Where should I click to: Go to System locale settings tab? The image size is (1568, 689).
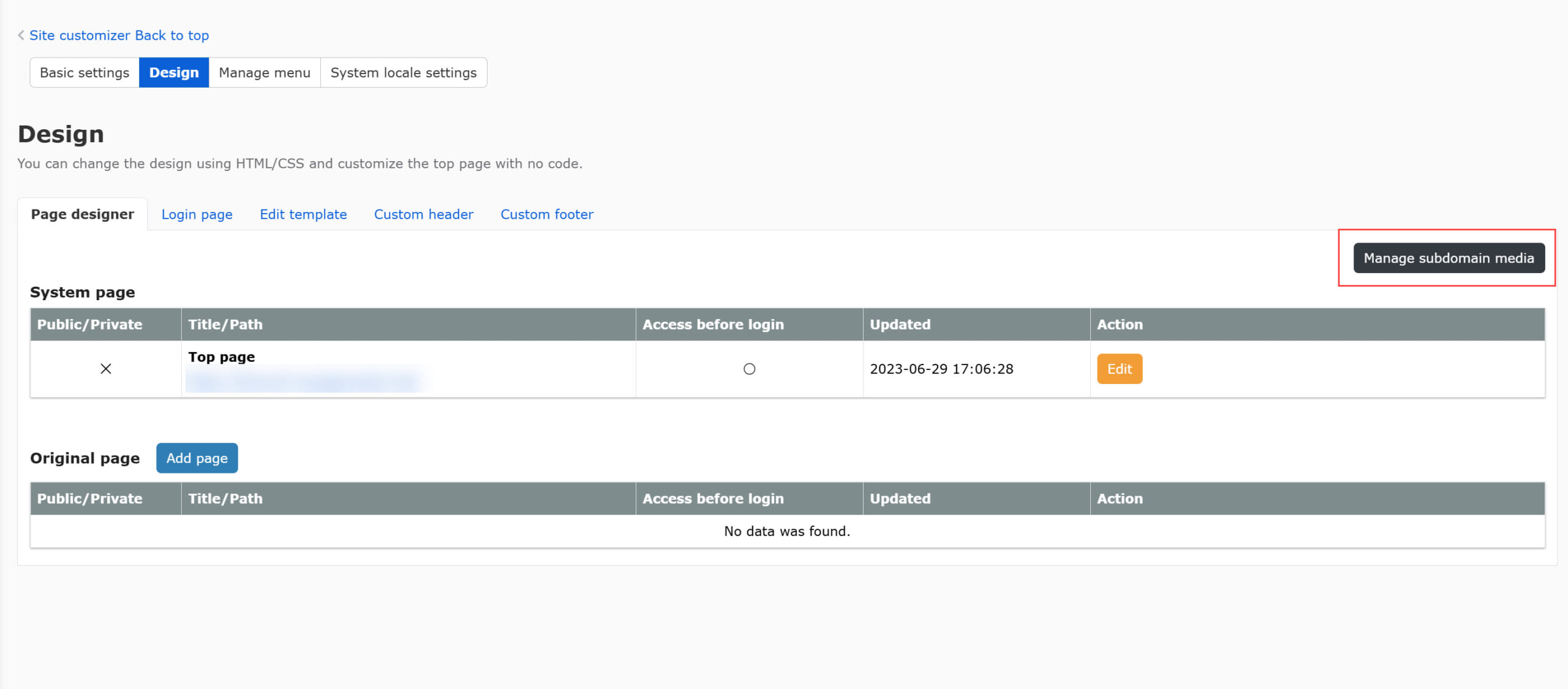click(x=403, y=73)
